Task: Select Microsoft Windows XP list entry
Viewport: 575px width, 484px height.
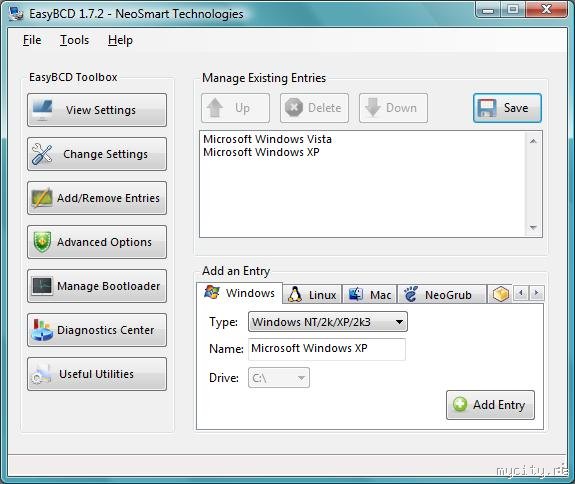Action: pyautogui.click(x=261, y=152)
